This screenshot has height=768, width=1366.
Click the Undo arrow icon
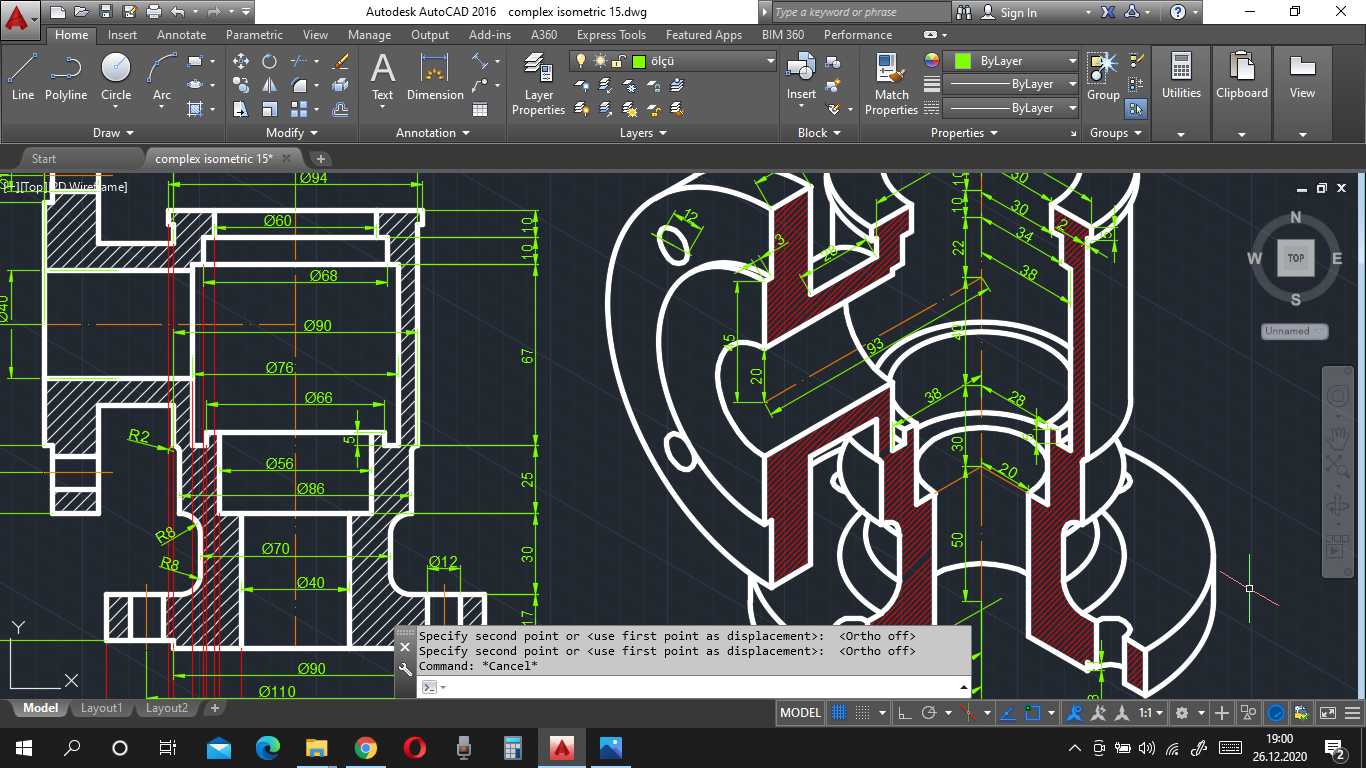[177, 12]
